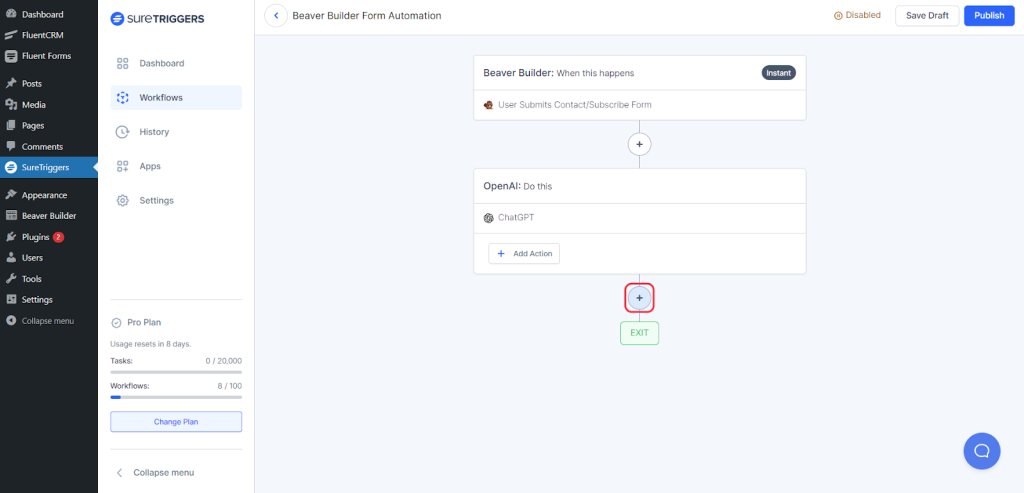
Task: Toggle the Disabled workflow status
Action: click(857, 16)
